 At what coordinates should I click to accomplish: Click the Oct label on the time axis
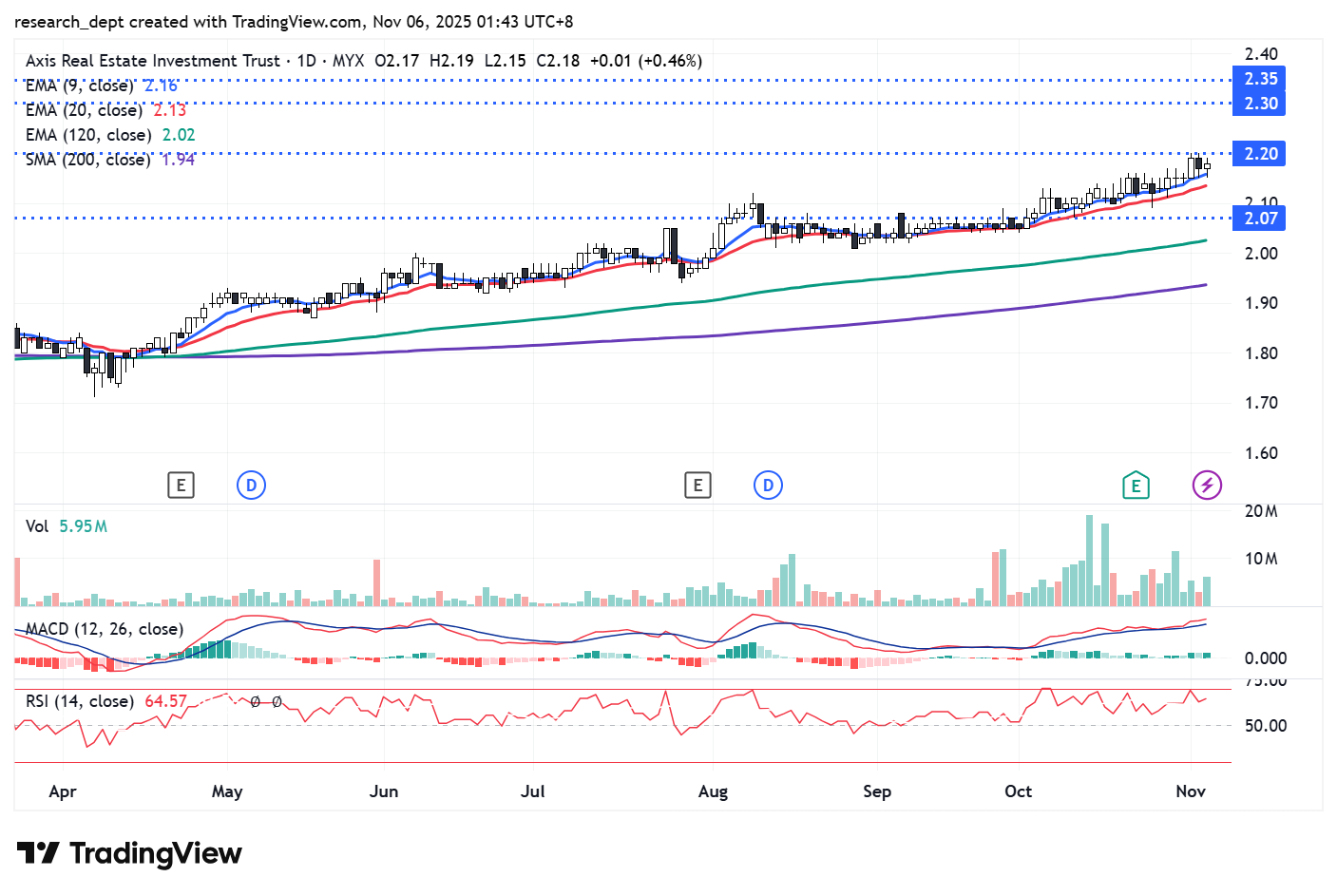pyautogui.click(x=1018, y=791)
